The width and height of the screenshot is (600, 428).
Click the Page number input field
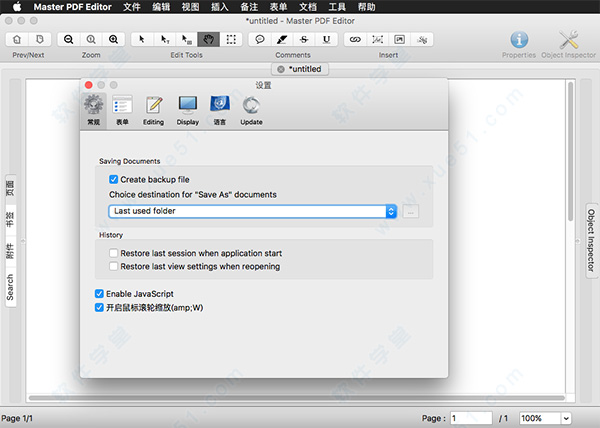click(x=471, y=418)
